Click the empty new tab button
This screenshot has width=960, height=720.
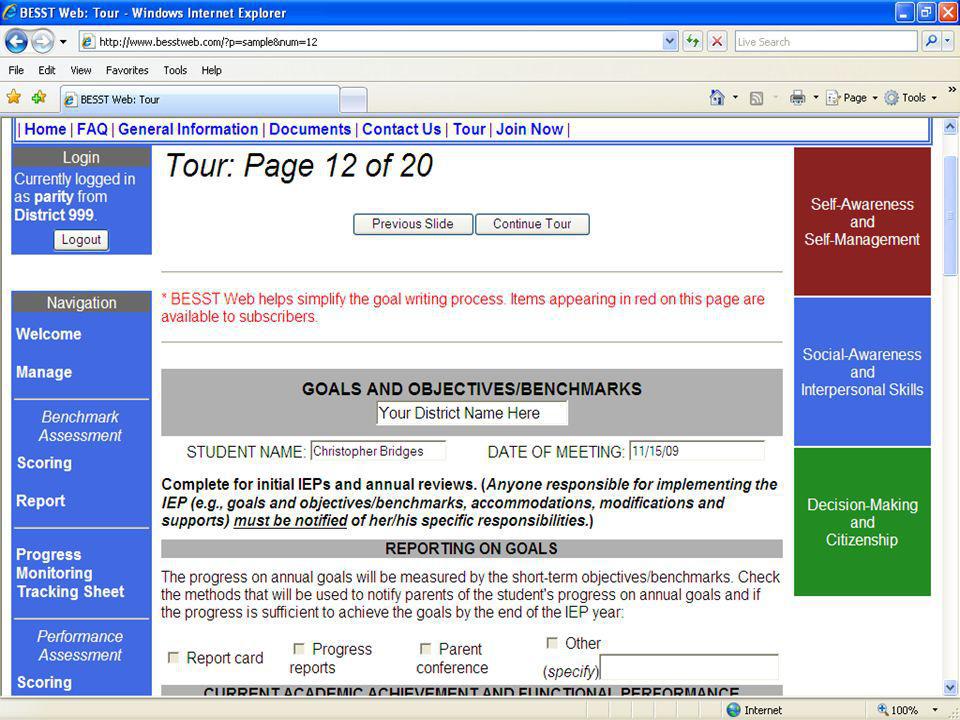pyautogui.click(x=353, y=100)
